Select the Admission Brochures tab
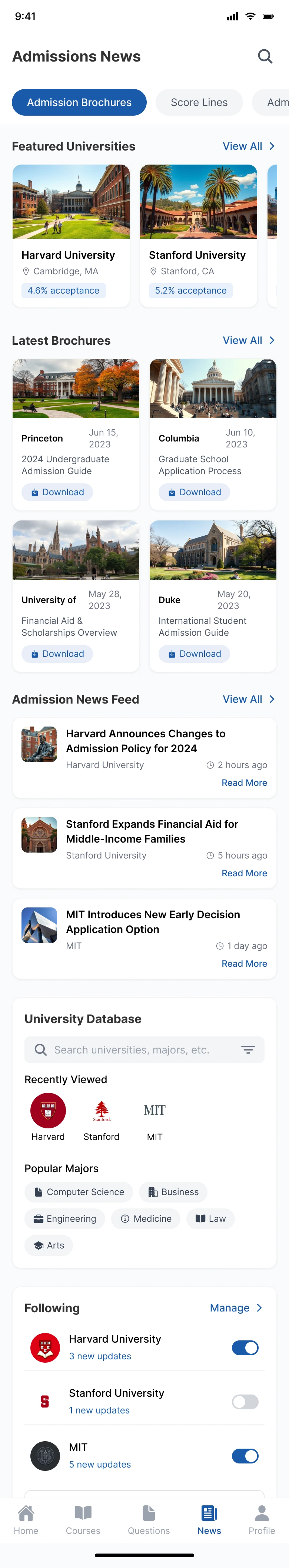This screenshot has height=1568, width=289. tap(79, 102)
